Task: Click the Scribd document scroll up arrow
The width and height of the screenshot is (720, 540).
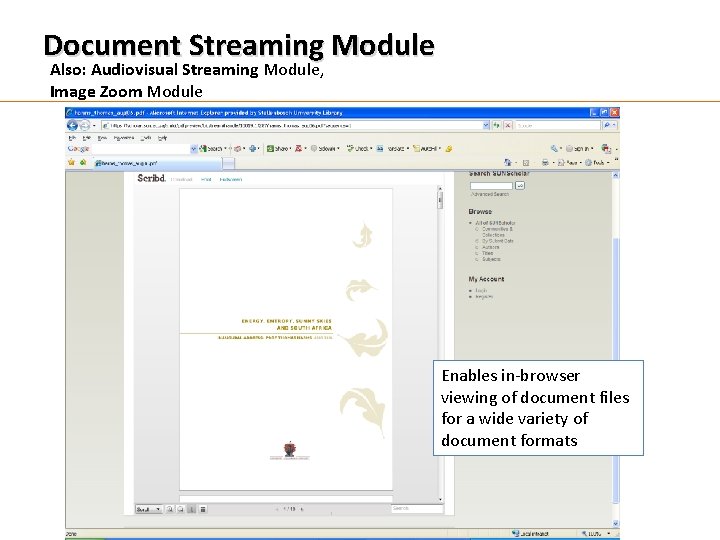Action: tap(440, 188)
